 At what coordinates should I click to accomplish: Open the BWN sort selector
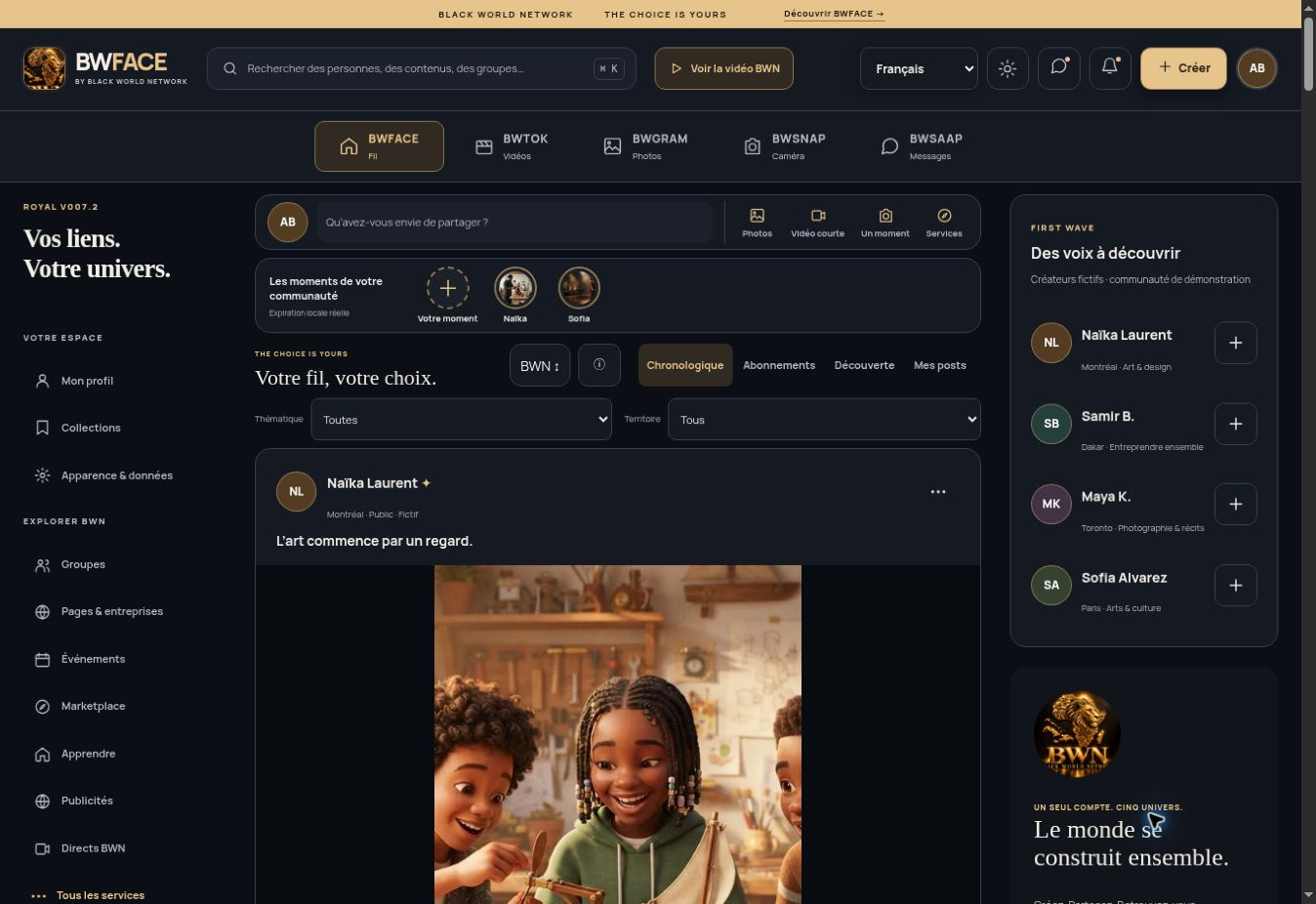[540, 365]
